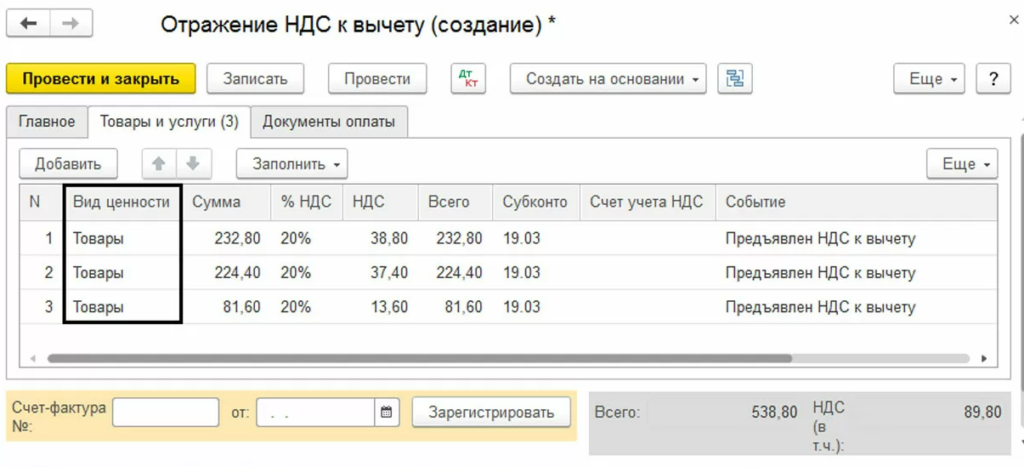1024x467 pixels.
Task: Click the horizontal table scrollbar
Action: pyautogui.click(x=419, y=359)
